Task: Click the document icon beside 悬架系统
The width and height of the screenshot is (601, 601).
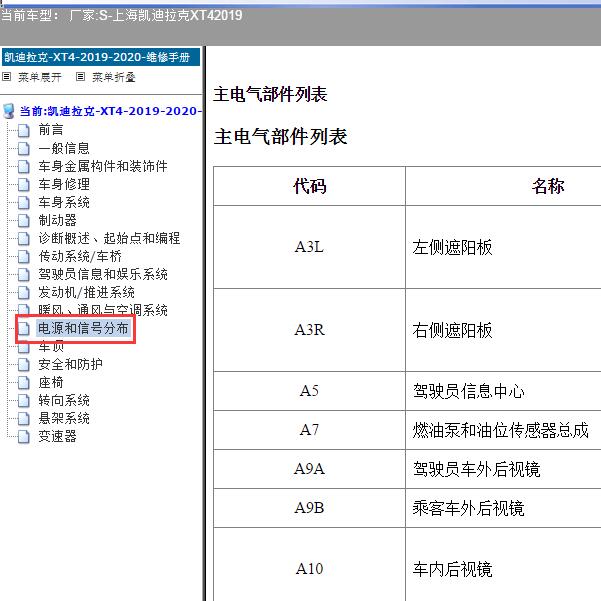Action: pos(24,419)
